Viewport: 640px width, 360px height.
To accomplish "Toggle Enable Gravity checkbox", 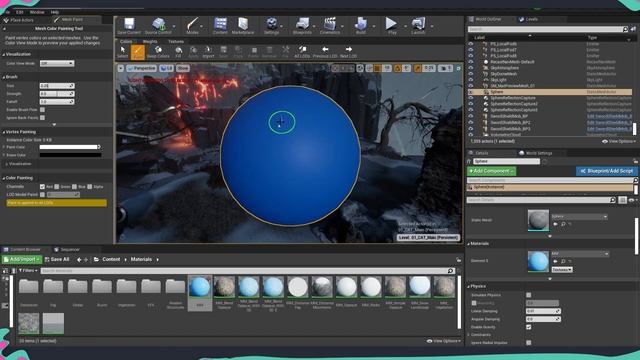I will pyautogui.click(x=529, y=327).
